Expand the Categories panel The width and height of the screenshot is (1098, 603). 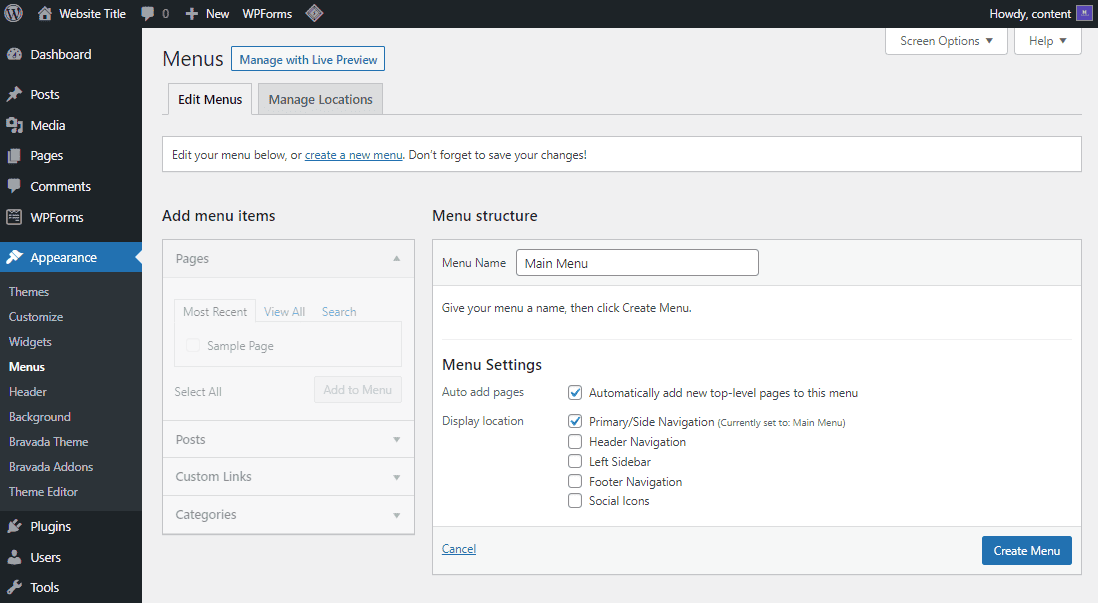coord(288,514)
